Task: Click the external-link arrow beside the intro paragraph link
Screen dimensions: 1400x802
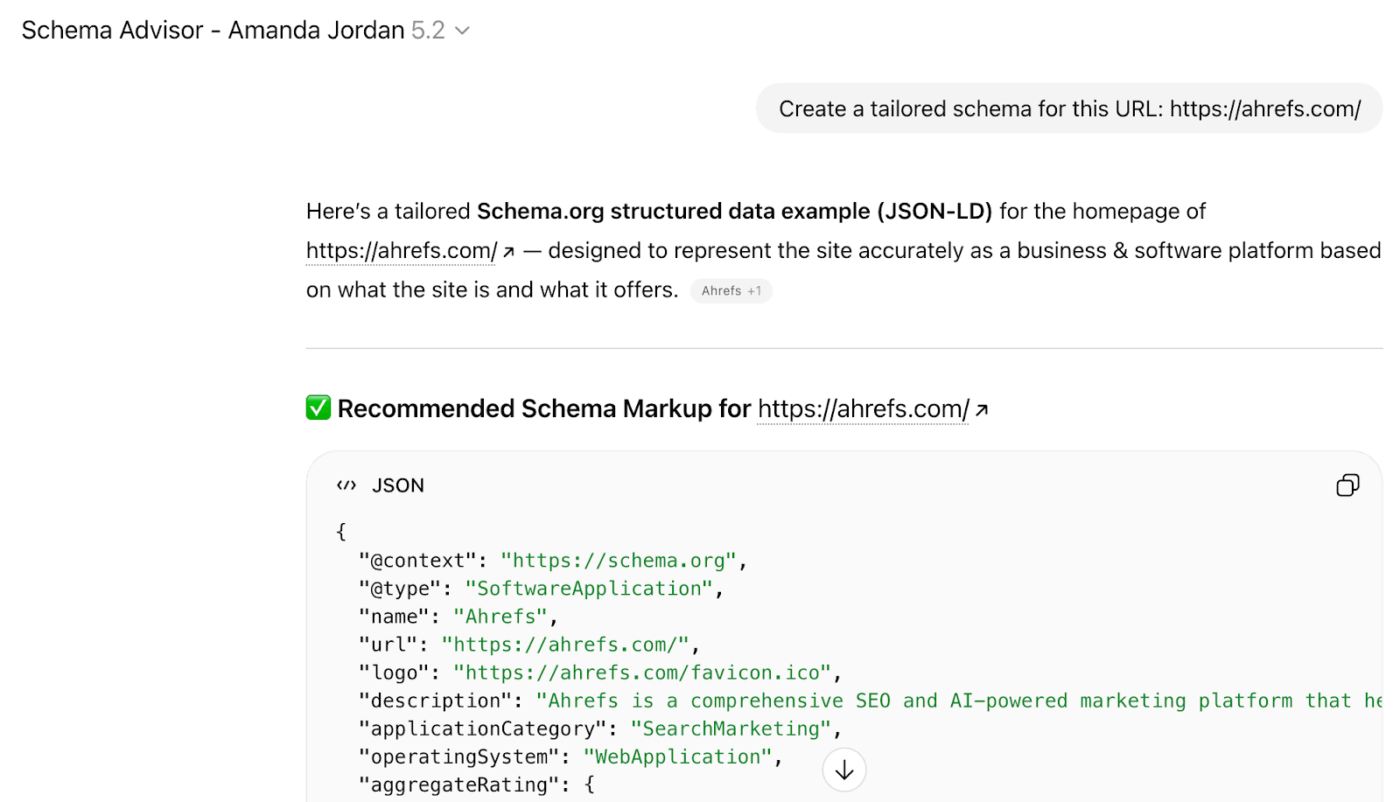Action: pyautogui.click(x=508, y=250)
